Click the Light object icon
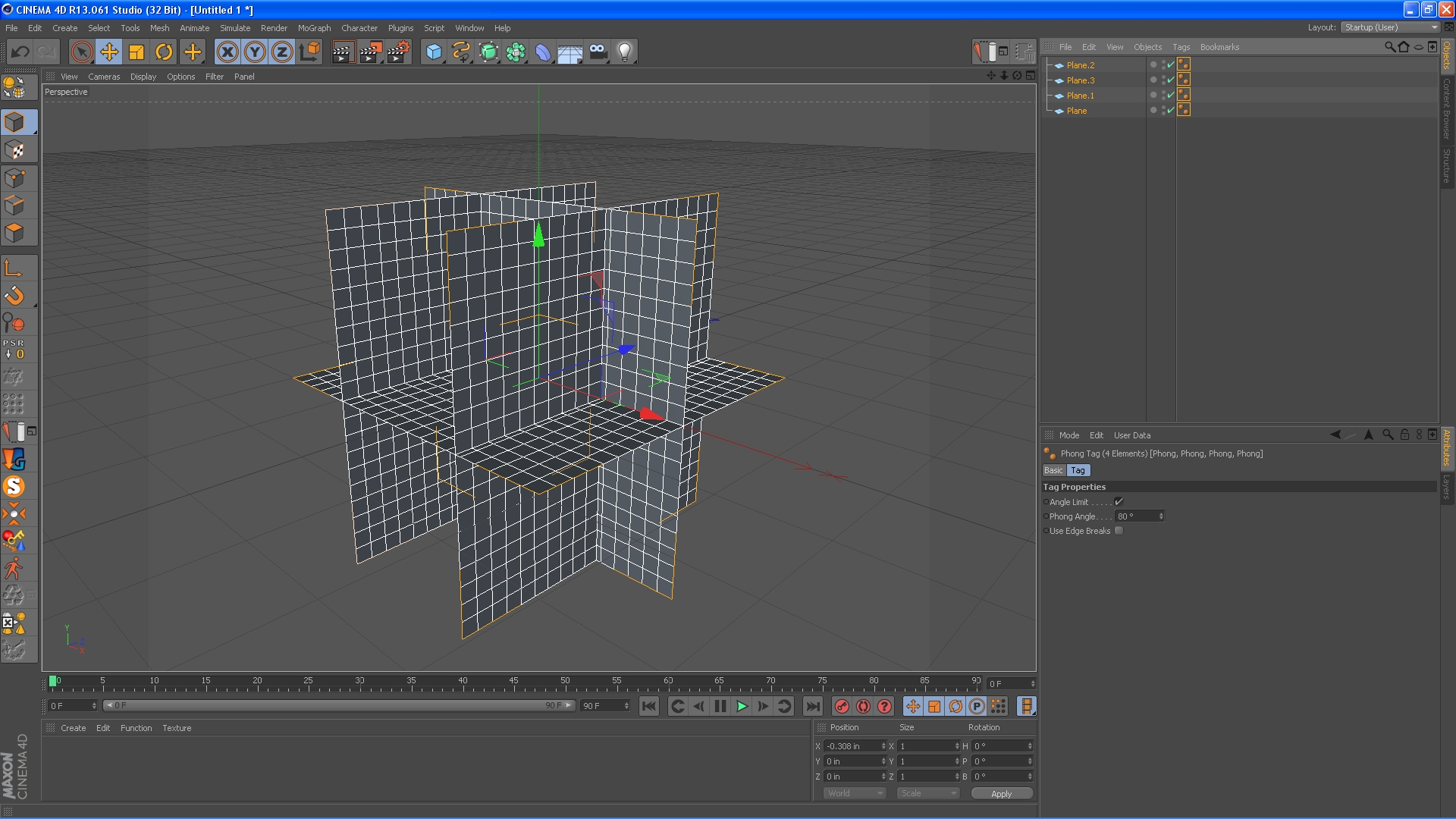Viewport: 1456px width, 819px height. (x=624, y=52)
